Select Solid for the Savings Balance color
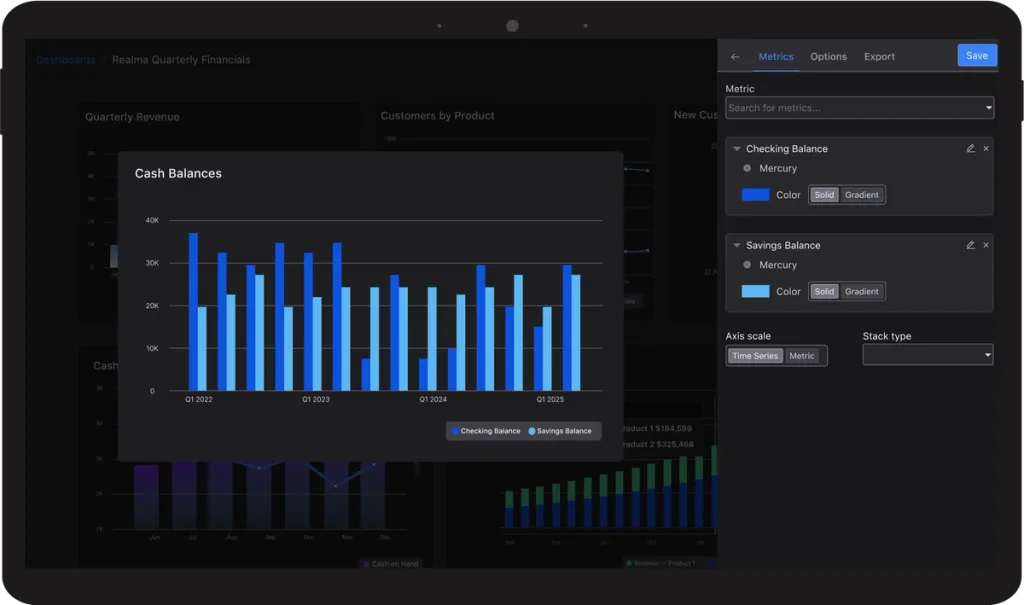 point(824,291)
